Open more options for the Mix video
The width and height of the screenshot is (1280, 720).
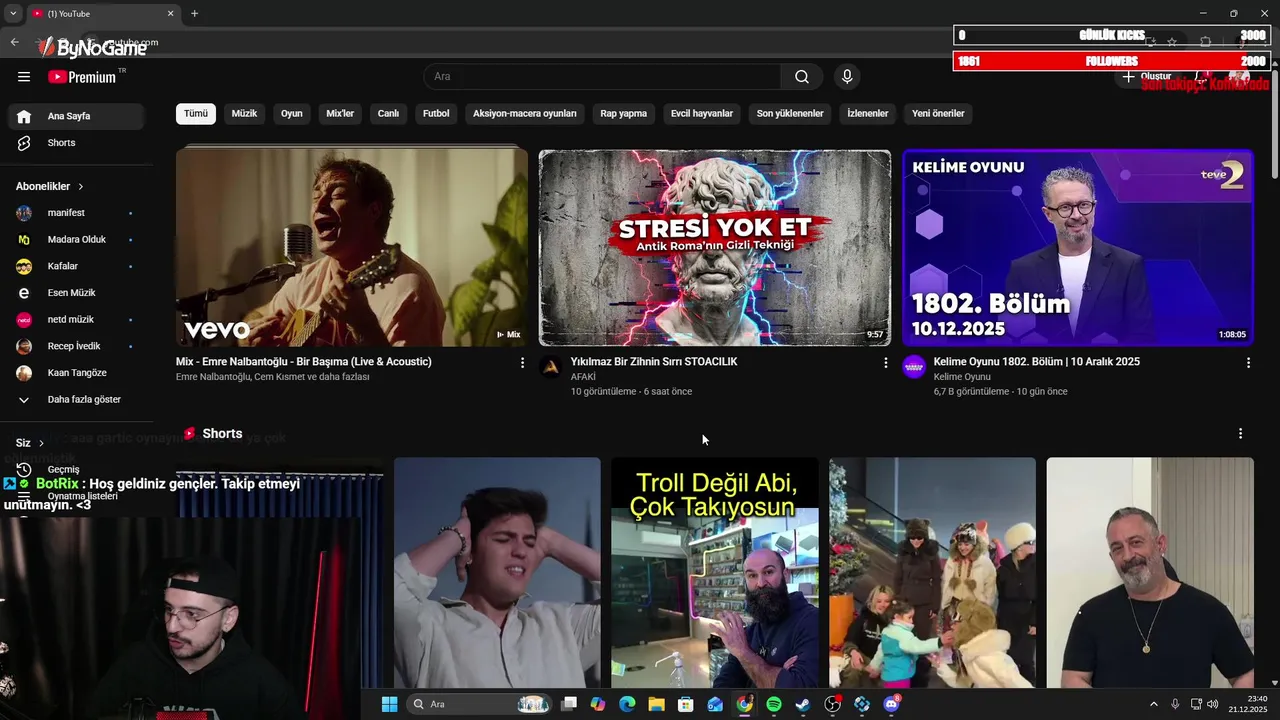click(x=522, y=363)
